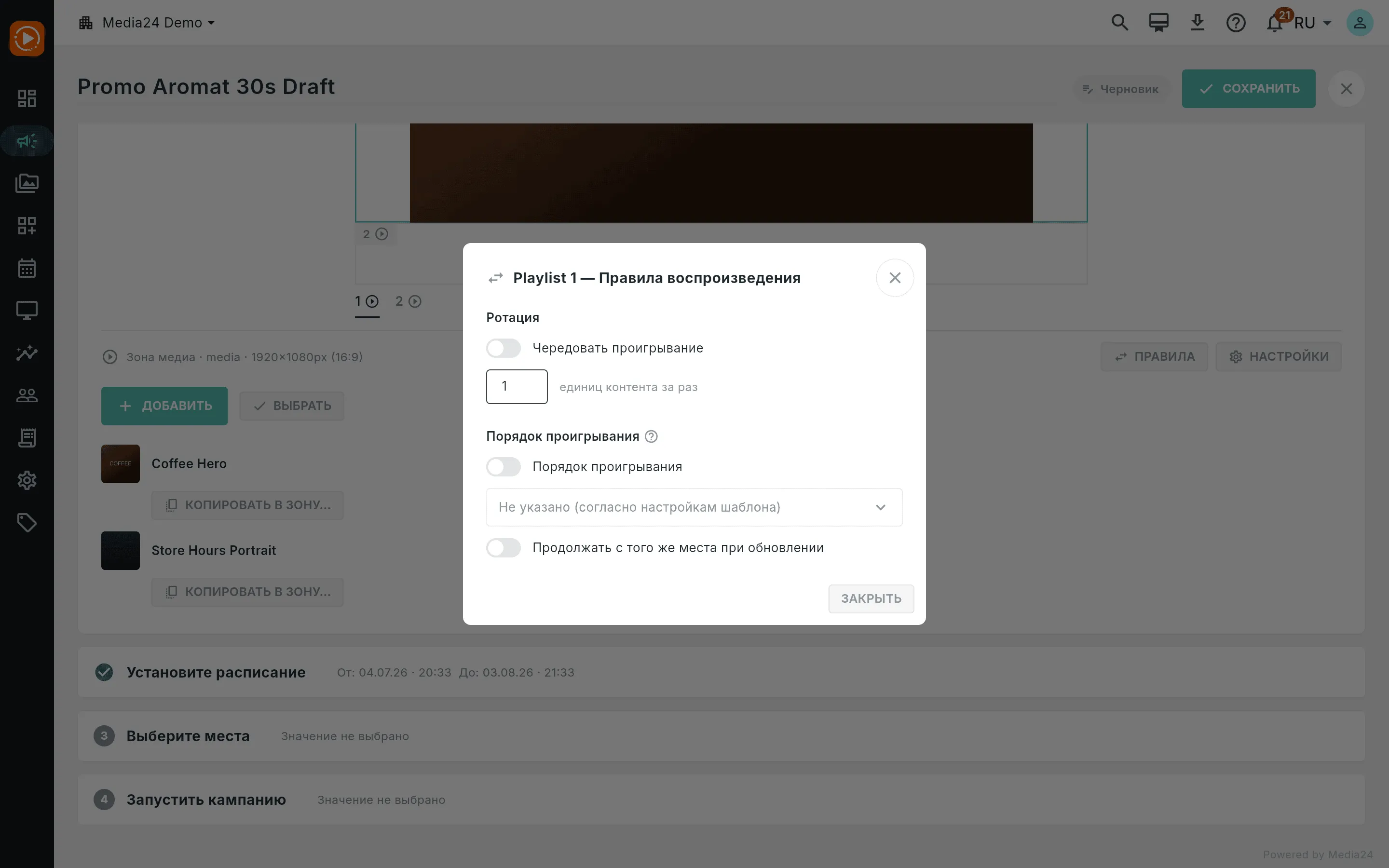Enable the Чередовать проигрывание toggle
This screenshot has width=1389, height=868.
click(504, 348)
